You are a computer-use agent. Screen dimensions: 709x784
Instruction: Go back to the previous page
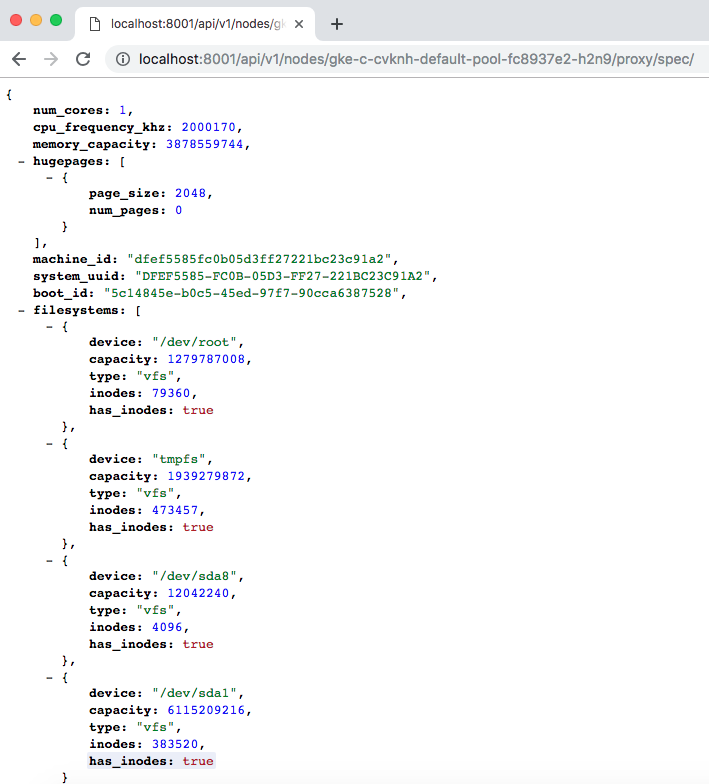[19, 59]
